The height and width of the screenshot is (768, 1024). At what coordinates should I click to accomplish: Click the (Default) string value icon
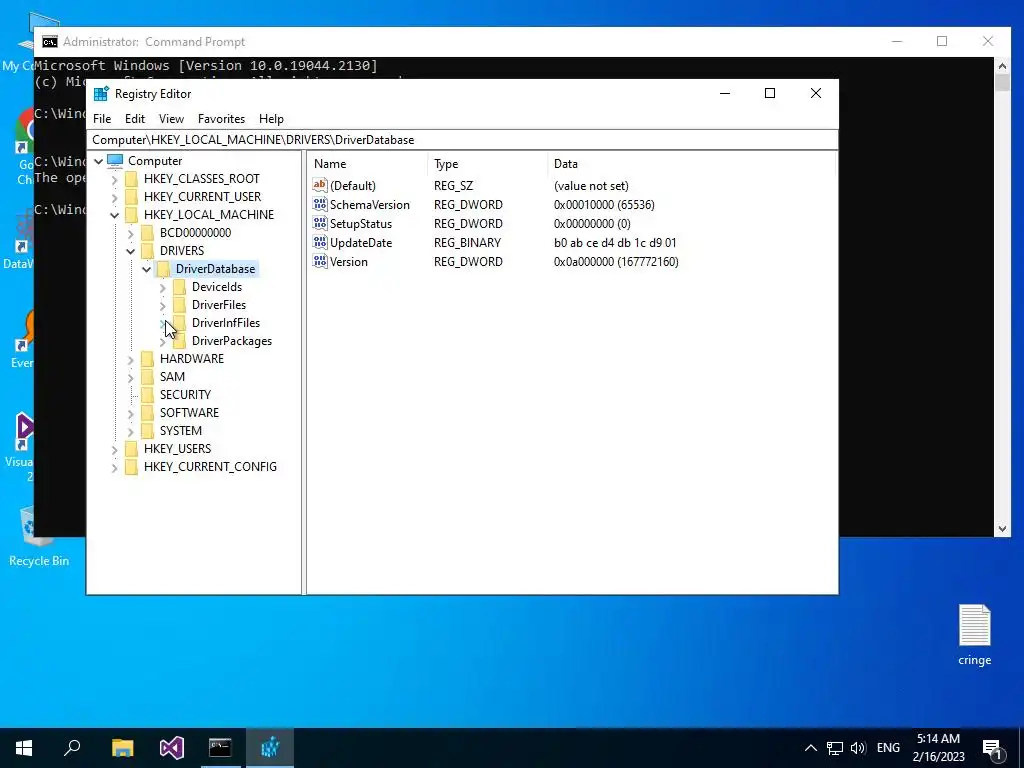pos(319,185)
